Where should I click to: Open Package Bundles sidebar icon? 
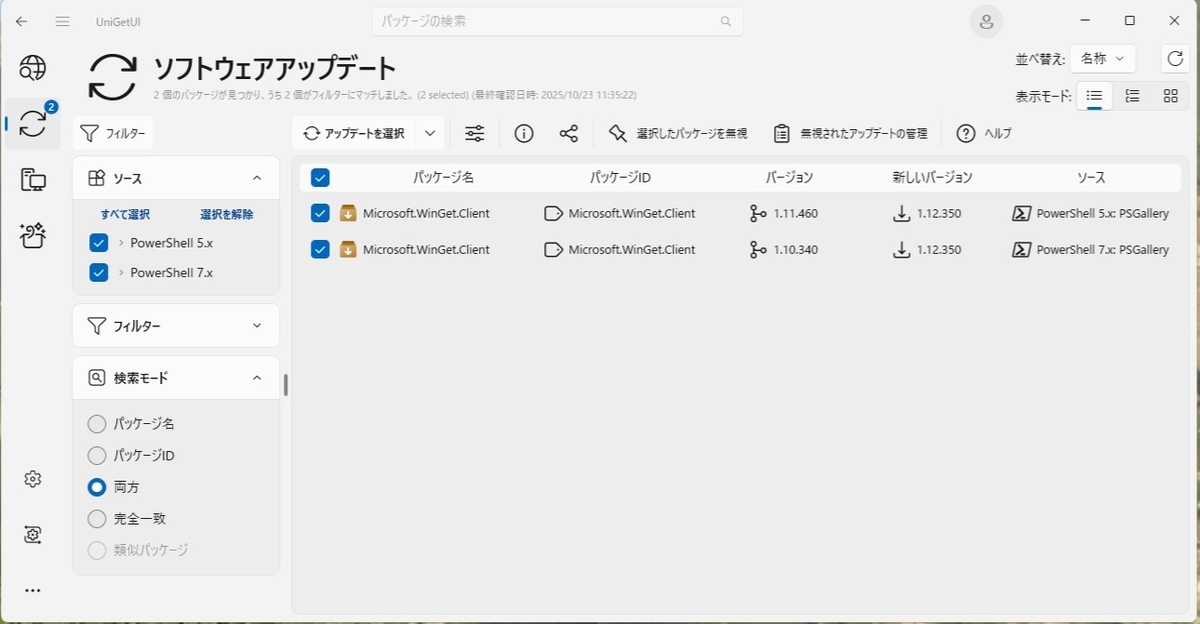[33, 236]
